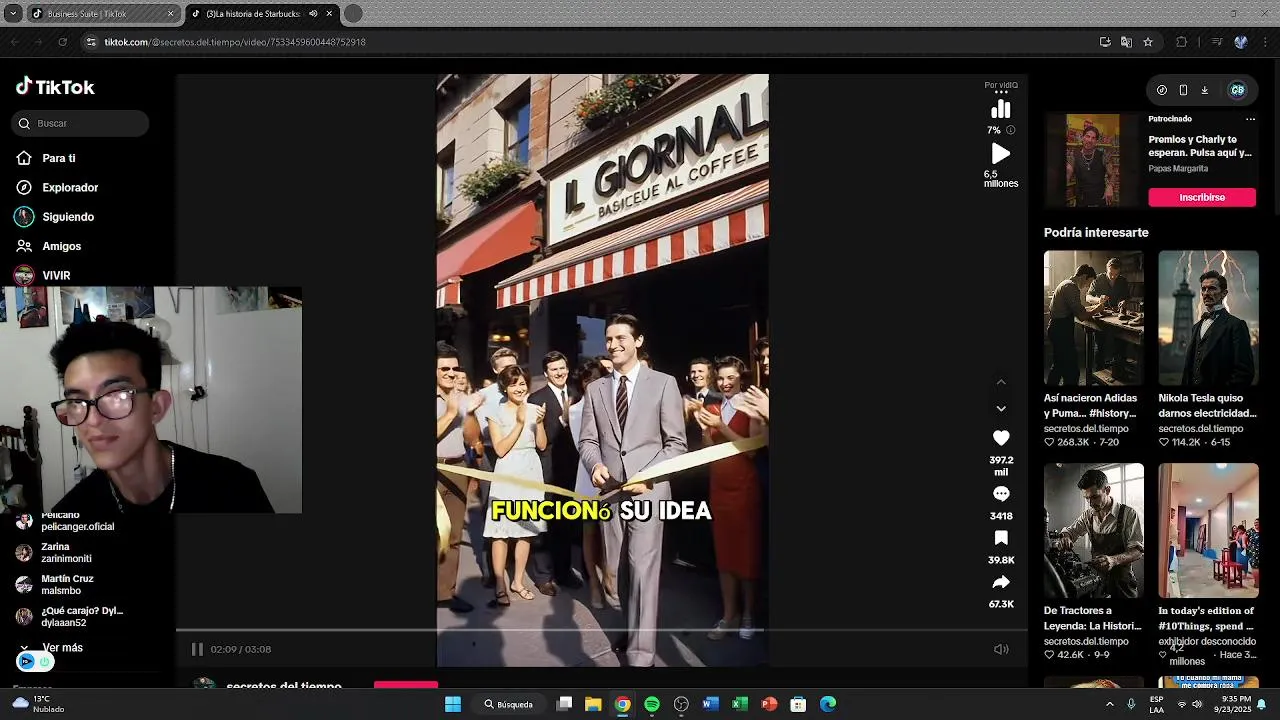Seek using the video progress bar
This screenshot has height=720, width=1280.
point(601,630)
